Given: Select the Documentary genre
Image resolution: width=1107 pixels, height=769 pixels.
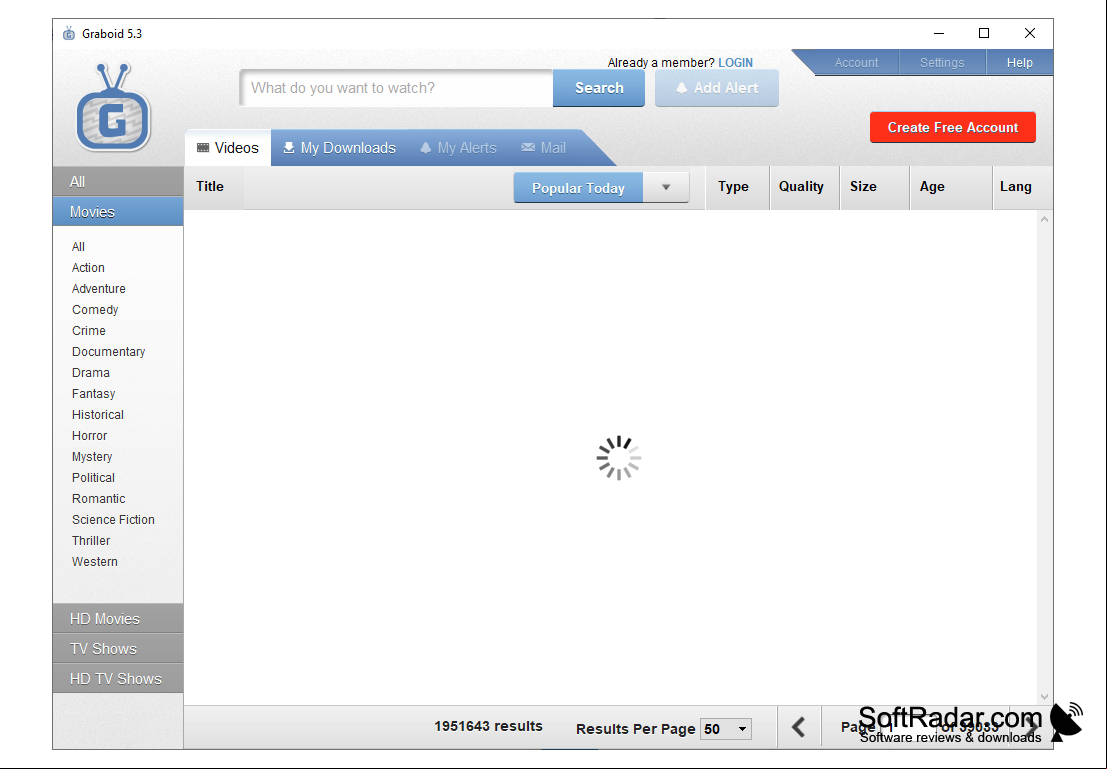Looking at the screenshot, I should (108, 352).
